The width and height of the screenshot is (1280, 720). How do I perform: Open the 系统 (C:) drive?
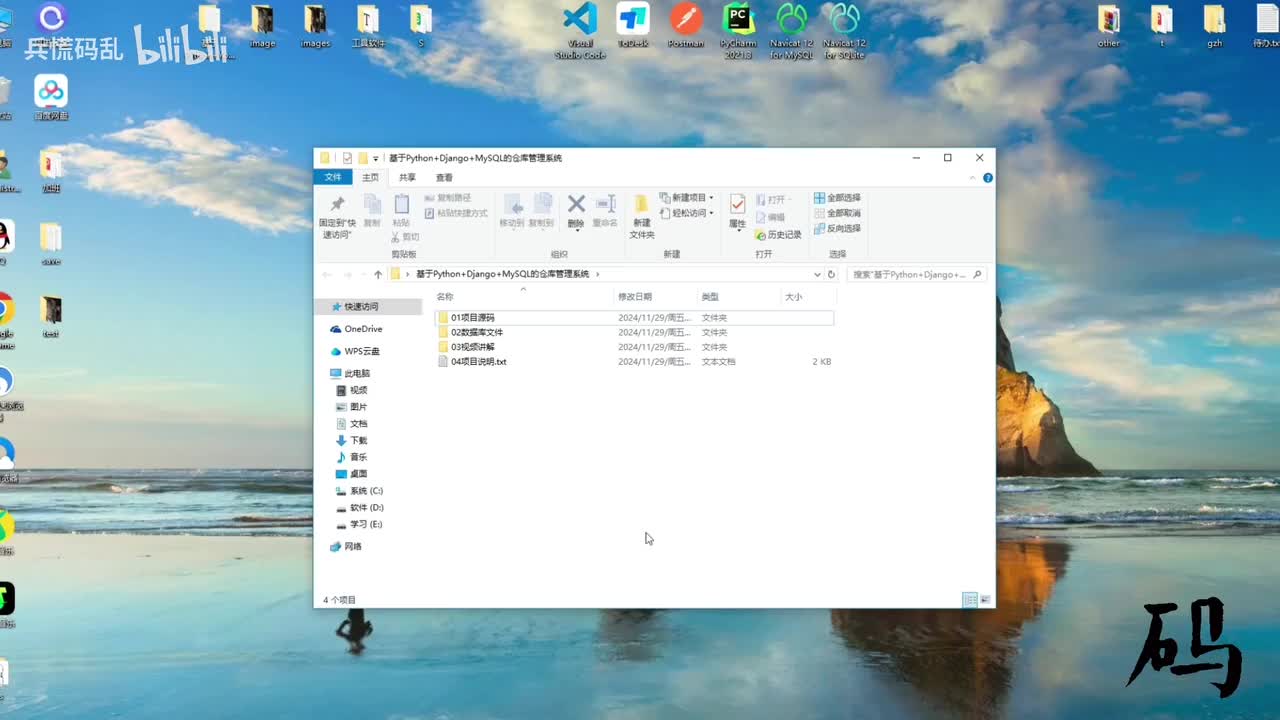click(360, 491)
